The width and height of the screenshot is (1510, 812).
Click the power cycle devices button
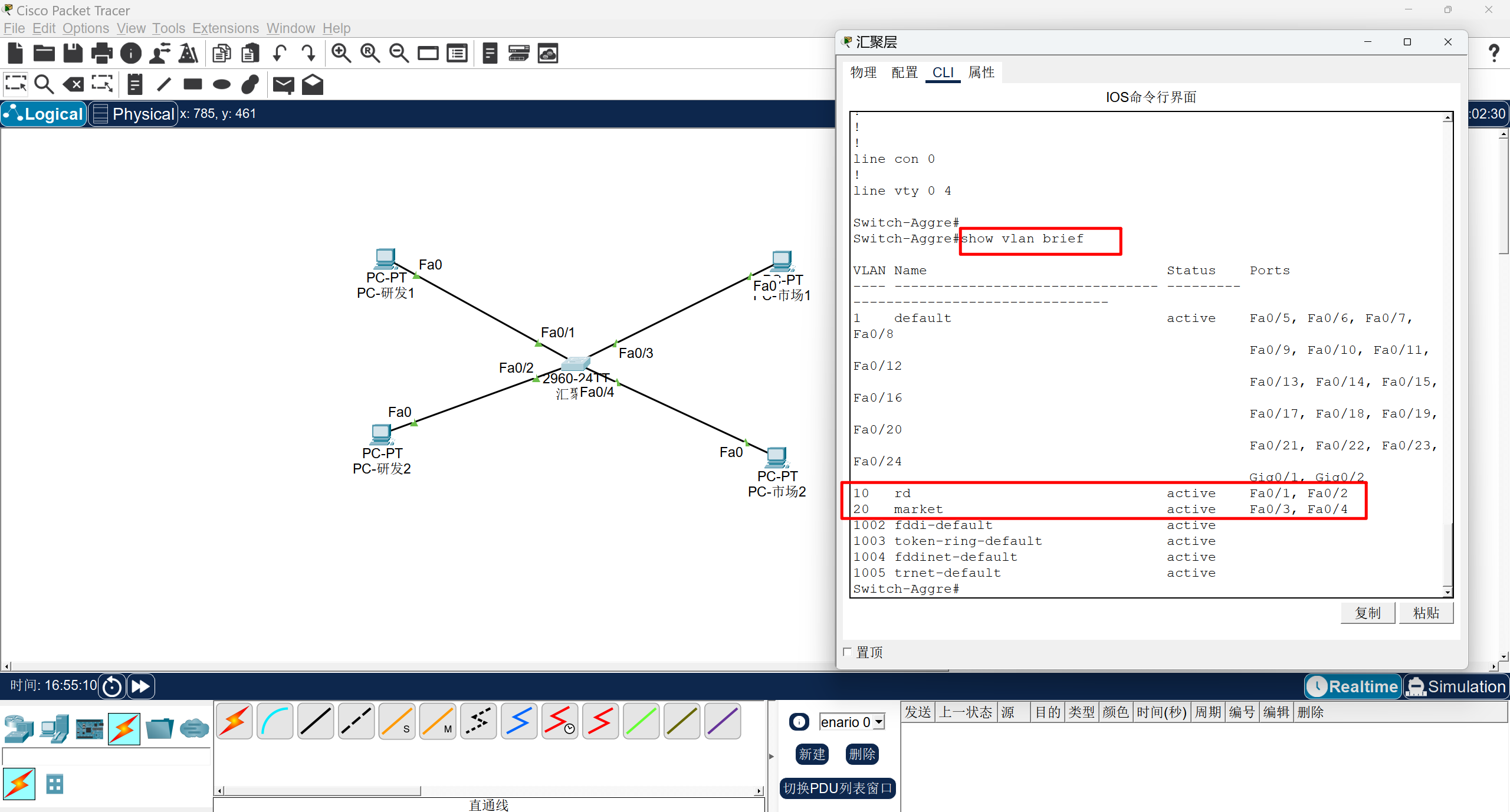112,686
